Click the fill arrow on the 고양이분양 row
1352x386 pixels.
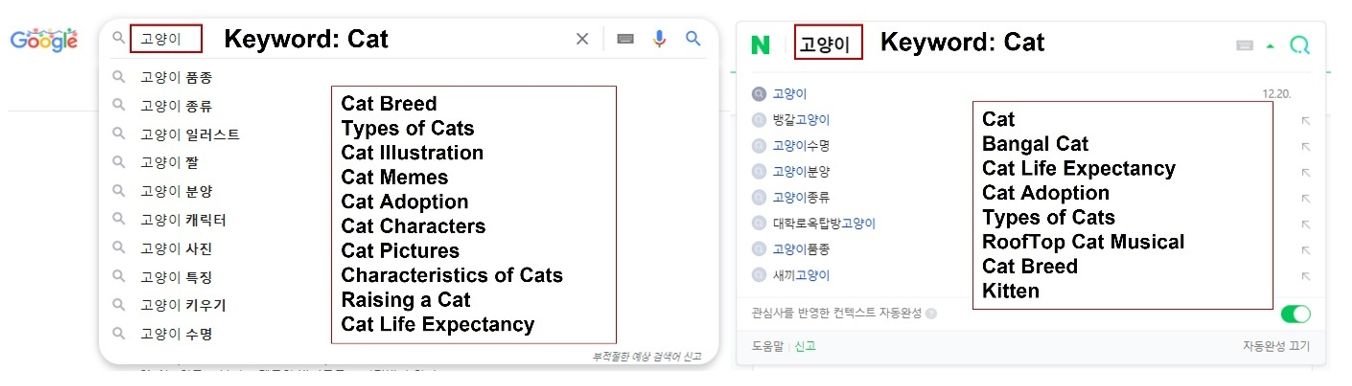click(1305, 172)
